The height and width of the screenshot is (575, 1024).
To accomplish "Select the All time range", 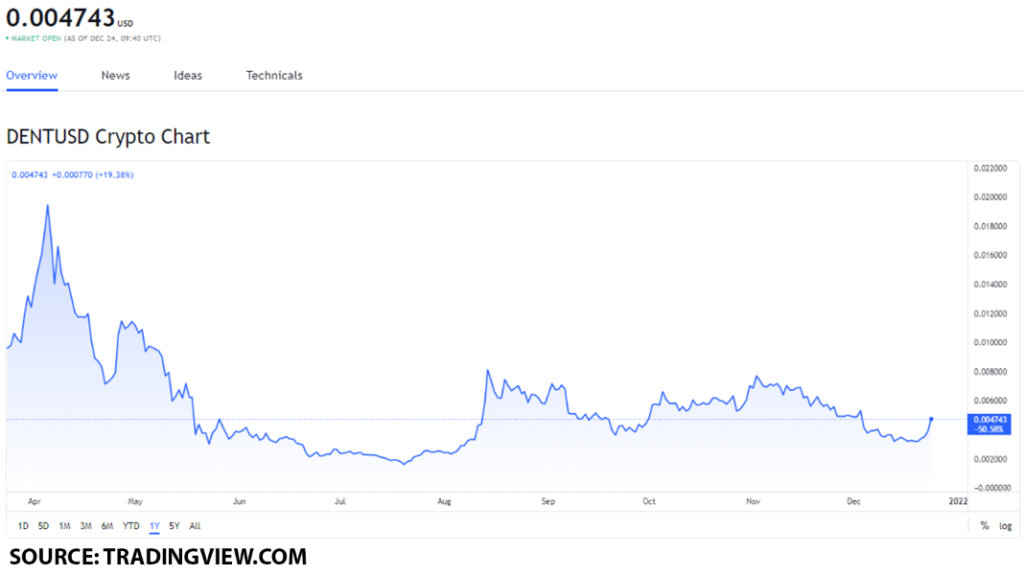I will (x=195, y=526).
